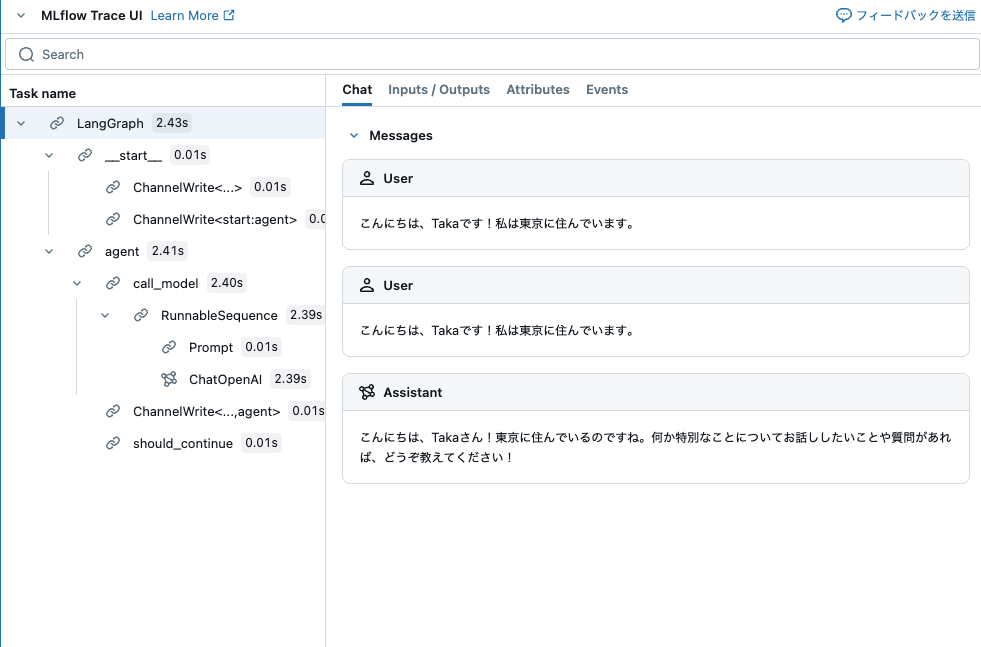Switch to the Events tab
This screenshot has width=981, height=647.
click(x=607, y=89)
